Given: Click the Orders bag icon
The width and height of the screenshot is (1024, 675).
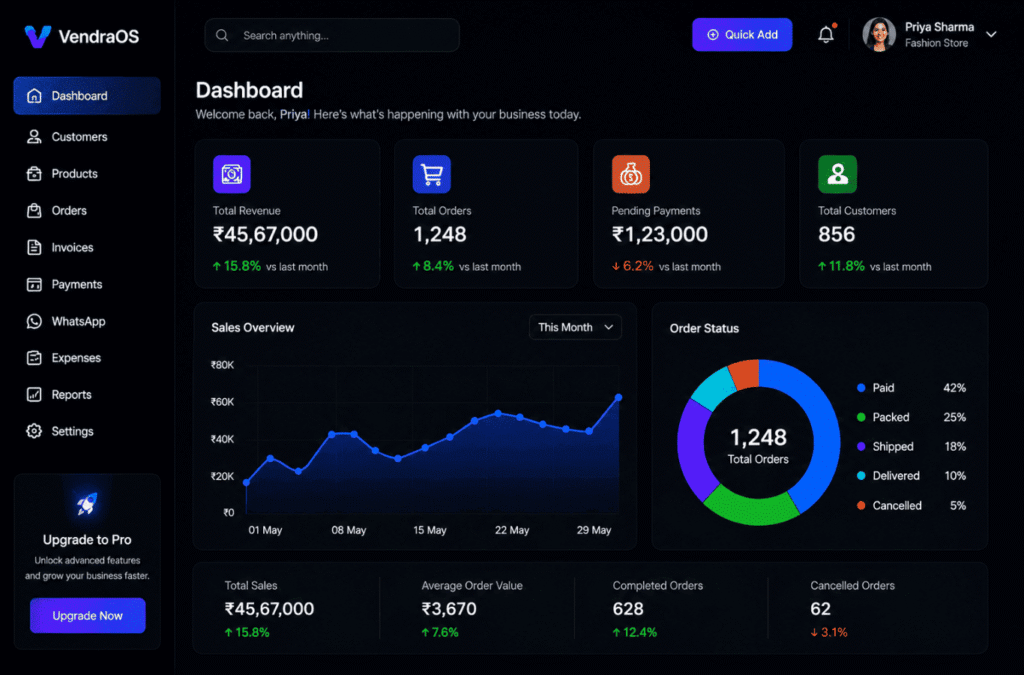Looking at the screenshot, I should 34,211.
